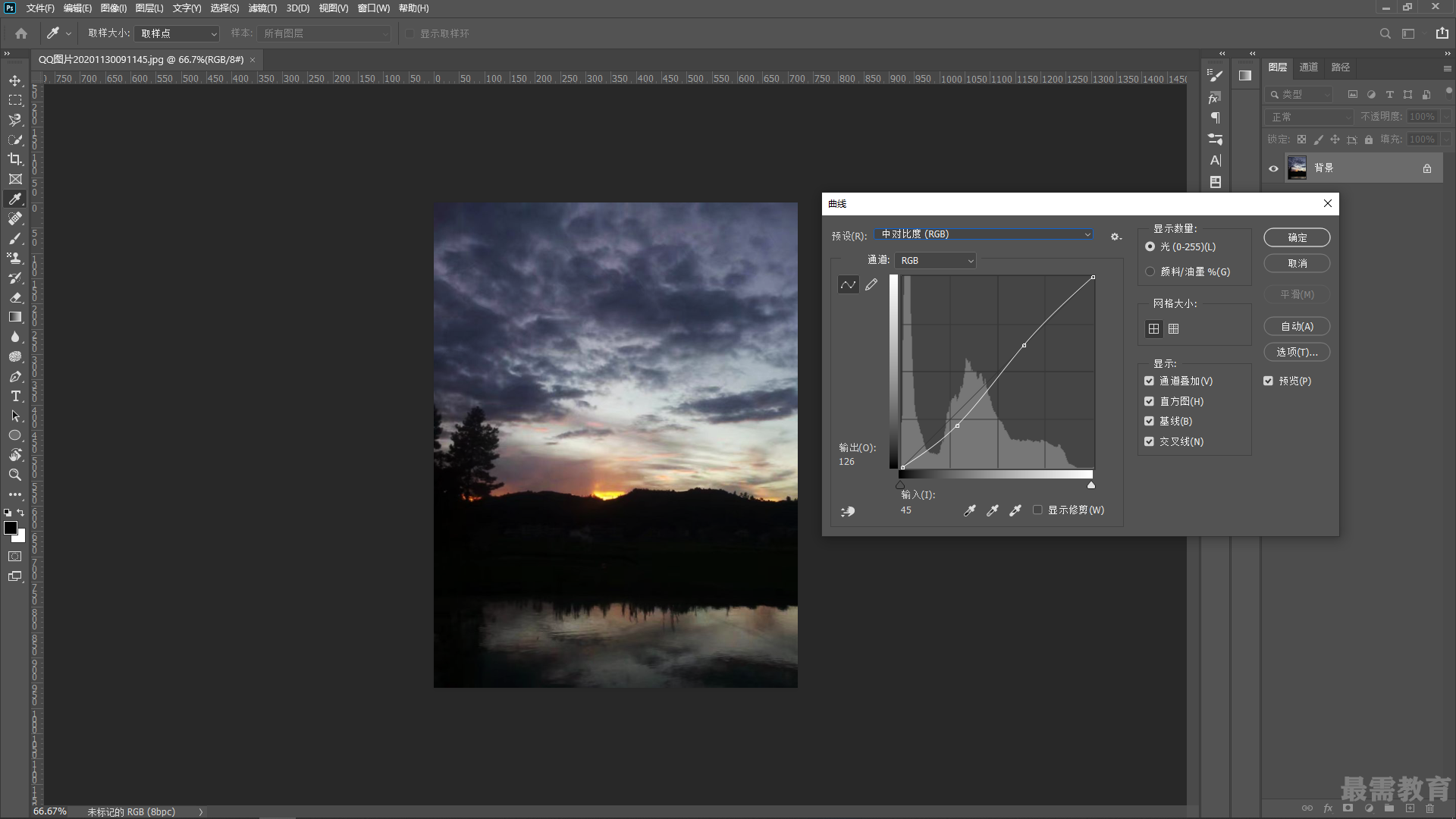Select Pigment/Ink % radio option
Screen dimensions: 1456x819
coord(1150,271)
